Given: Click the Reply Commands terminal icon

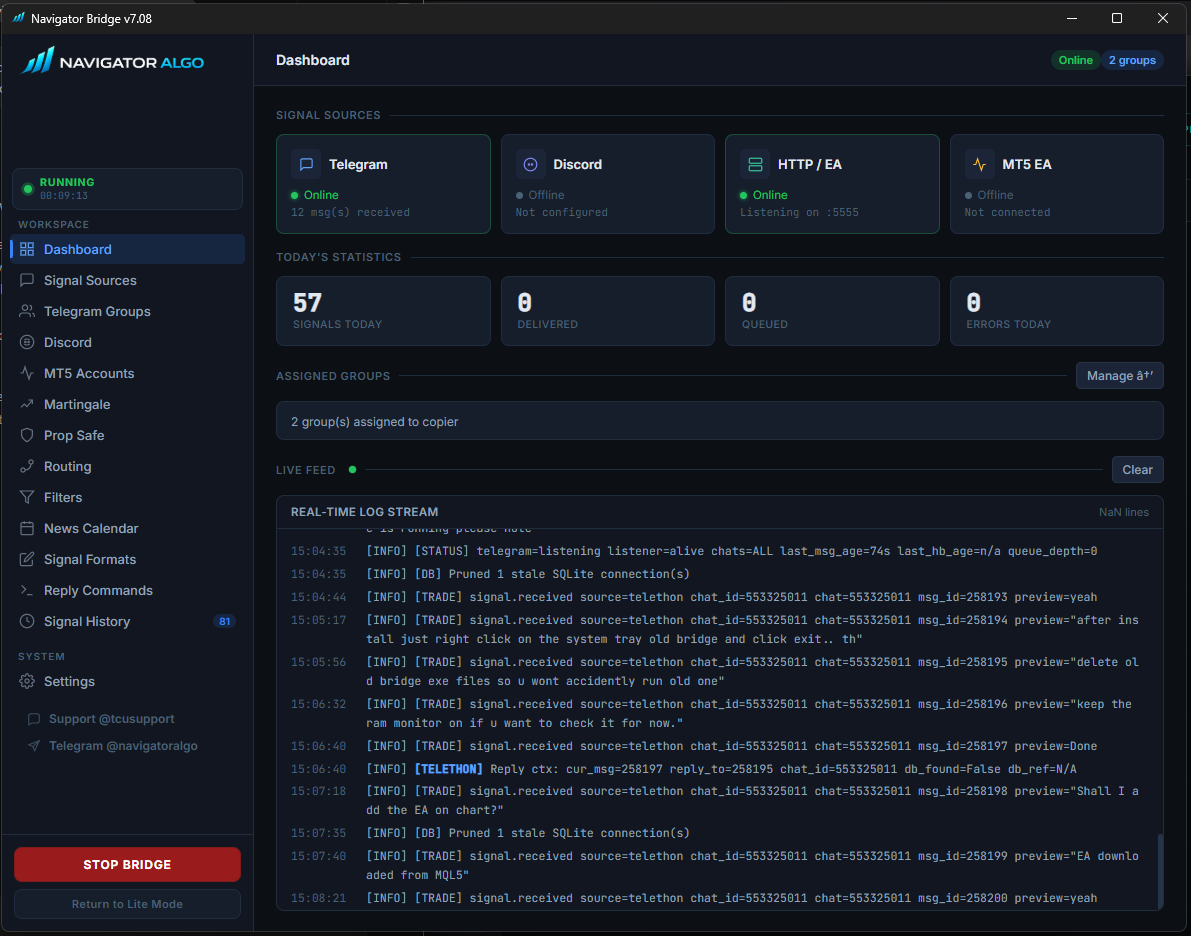Looking at the screenshot, I should (x=27, y=590).
